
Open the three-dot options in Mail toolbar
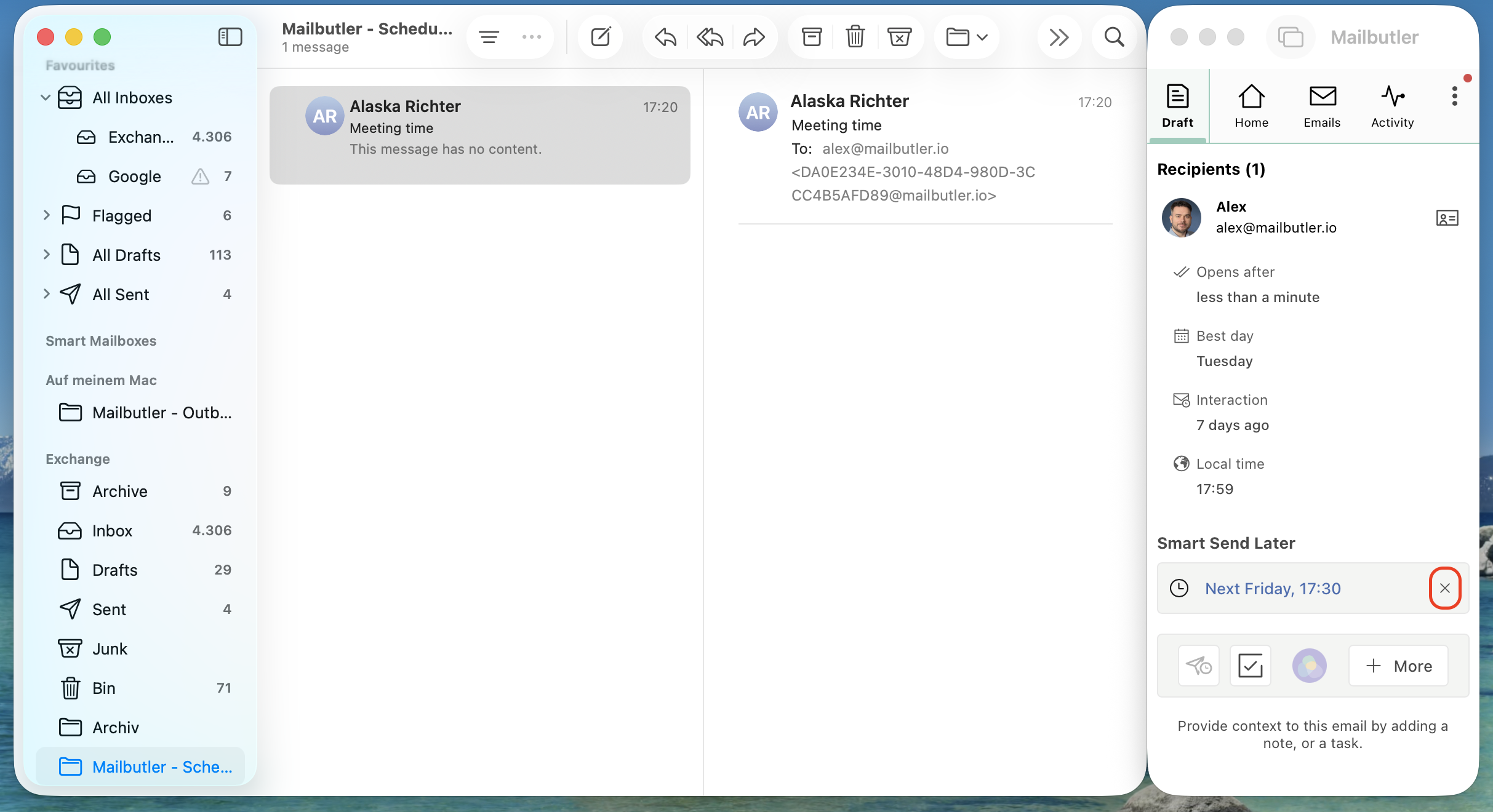tap(532, 38)
